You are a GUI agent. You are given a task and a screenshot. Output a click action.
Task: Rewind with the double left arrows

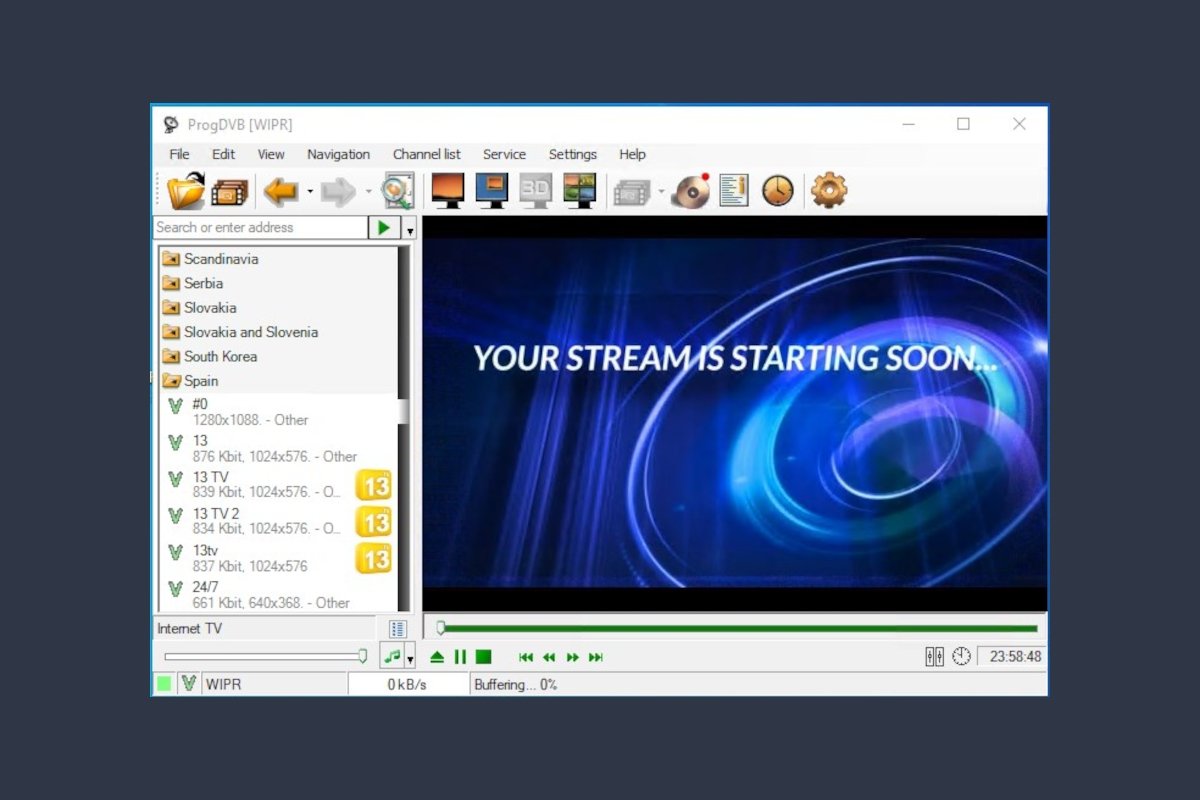549,657
